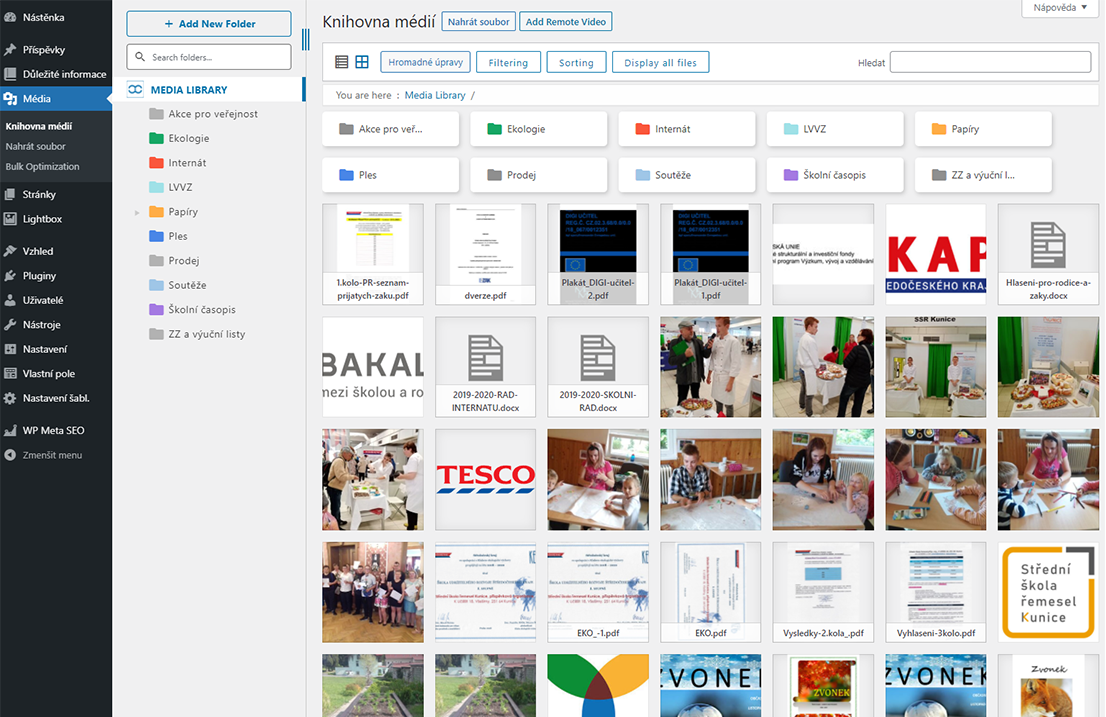This screenshot has width=1106, height=717.
Task: Click the WP Meta SEO icon
Action: click(x=10, y=430)
